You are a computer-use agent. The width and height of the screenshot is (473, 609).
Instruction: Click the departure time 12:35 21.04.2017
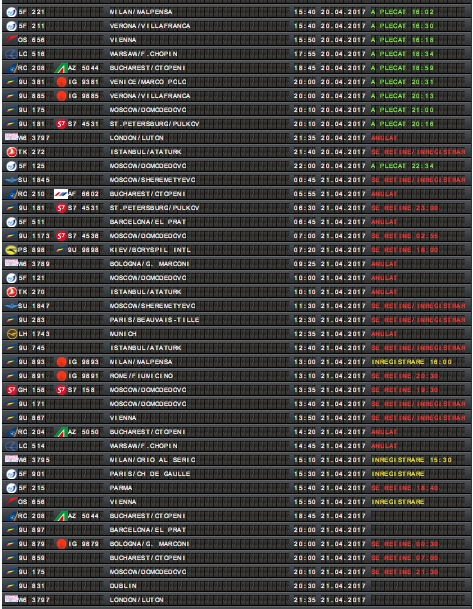pos(330,334)
